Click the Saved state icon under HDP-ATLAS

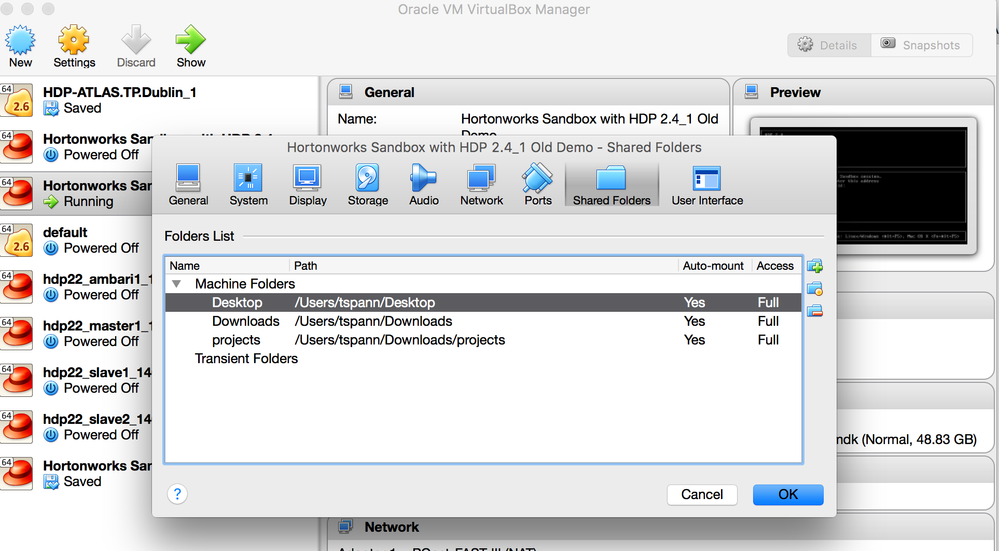51,108
